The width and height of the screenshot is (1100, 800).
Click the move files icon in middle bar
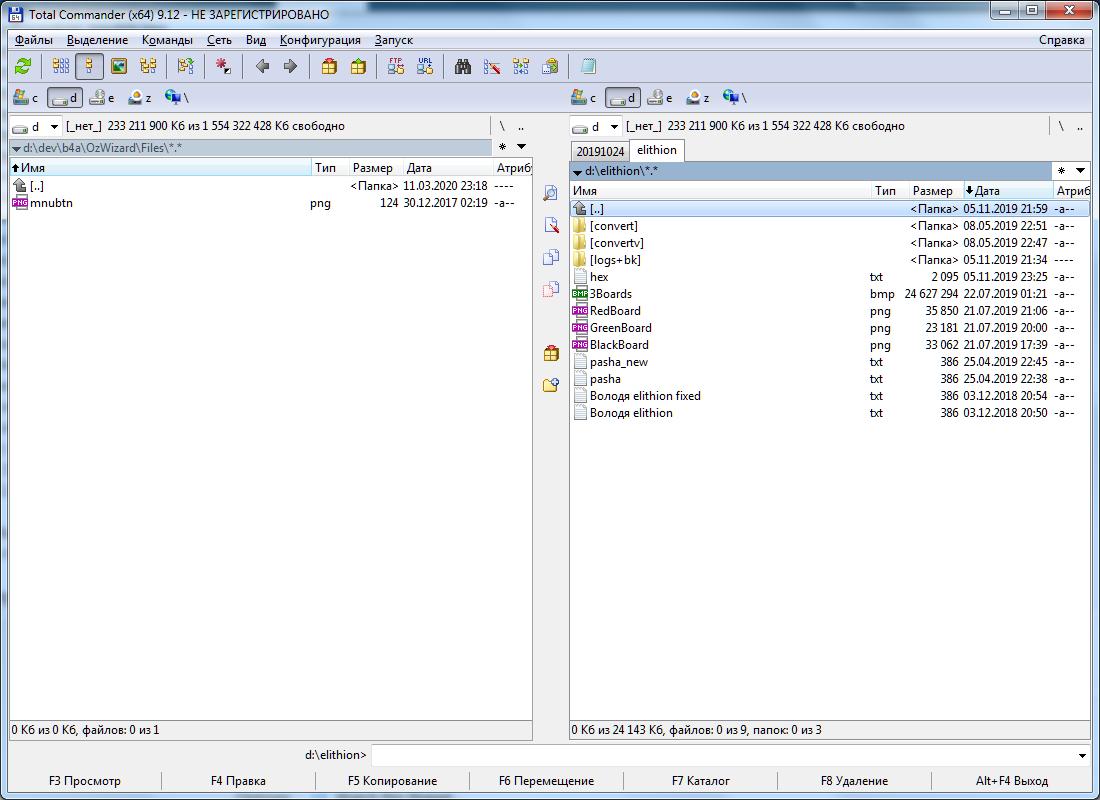[x=551, y=289]
